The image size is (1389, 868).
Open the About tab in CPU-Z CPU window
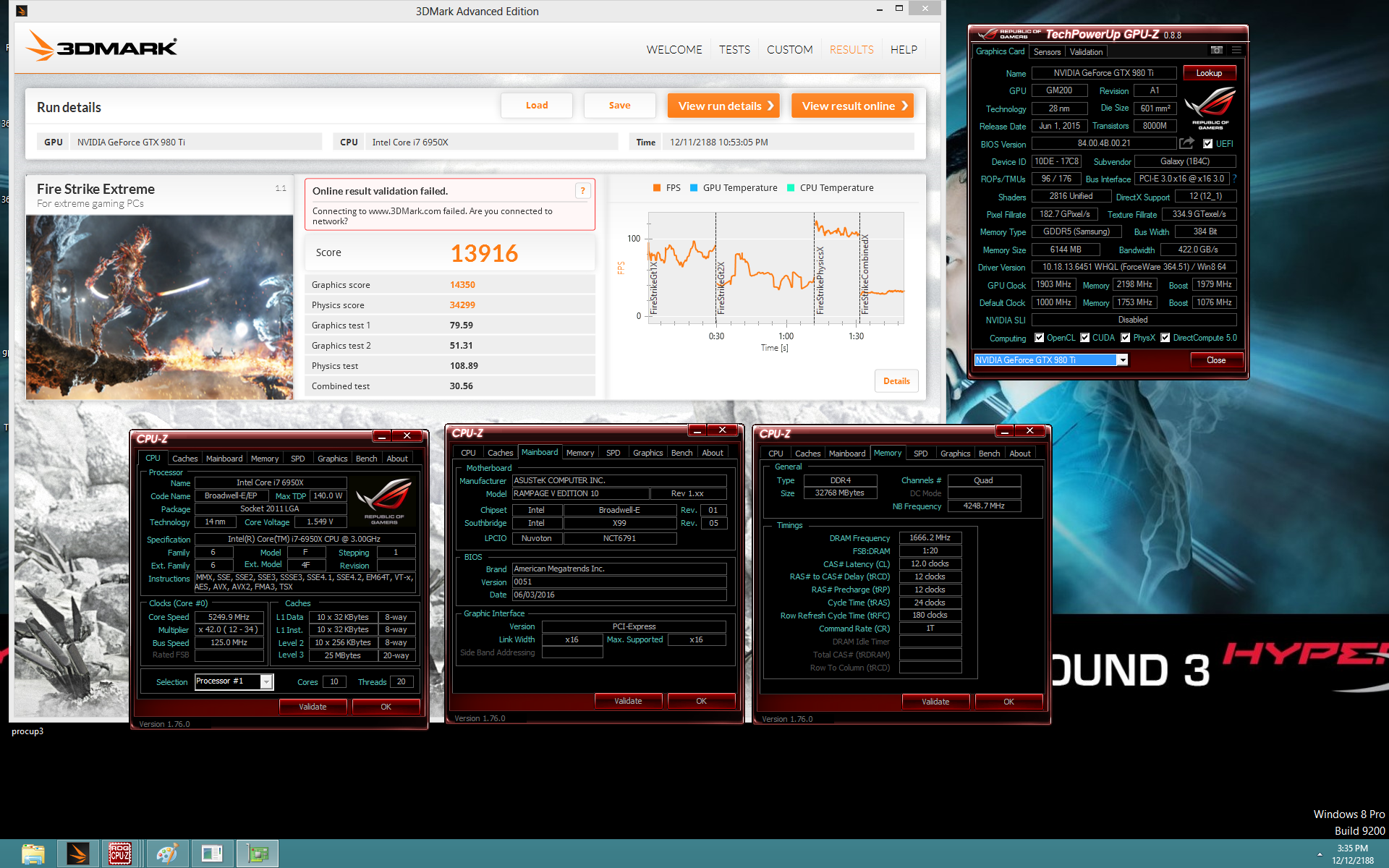(397, 459)
